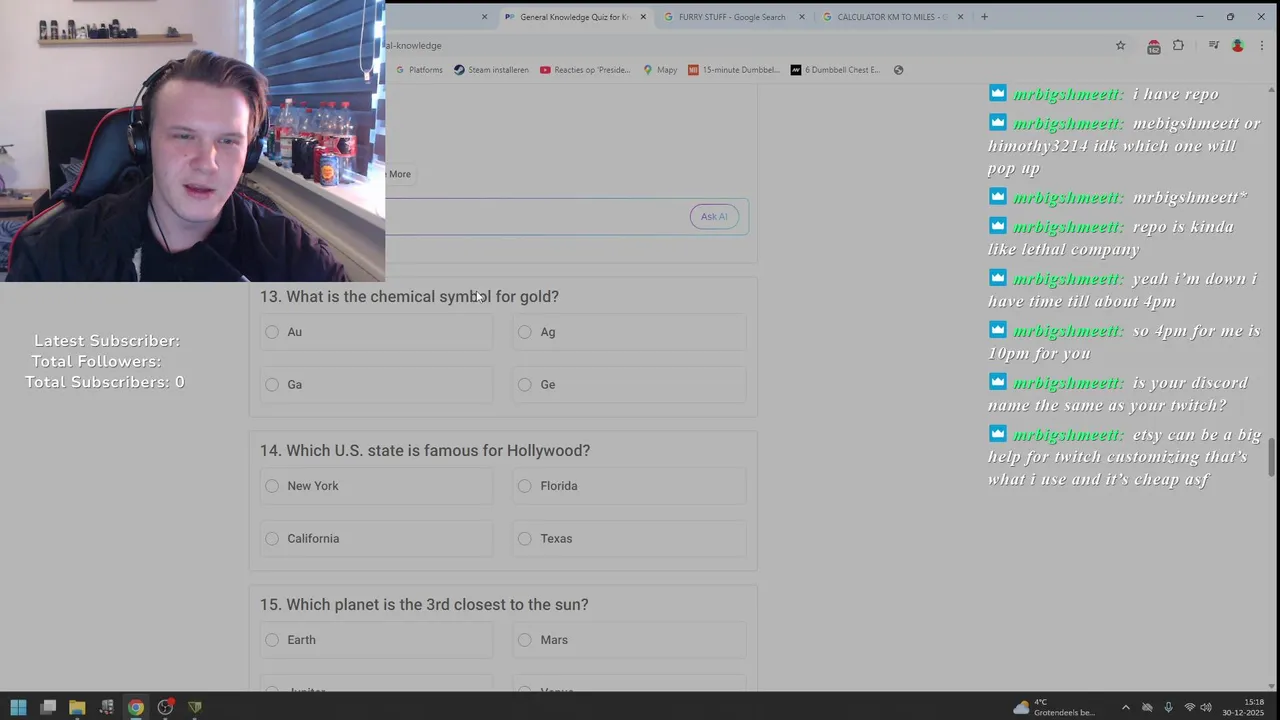The width and height of the screenshot is (1280, 720).
Task: Open the red extension icon with badge
Action: pos(1153,46)
